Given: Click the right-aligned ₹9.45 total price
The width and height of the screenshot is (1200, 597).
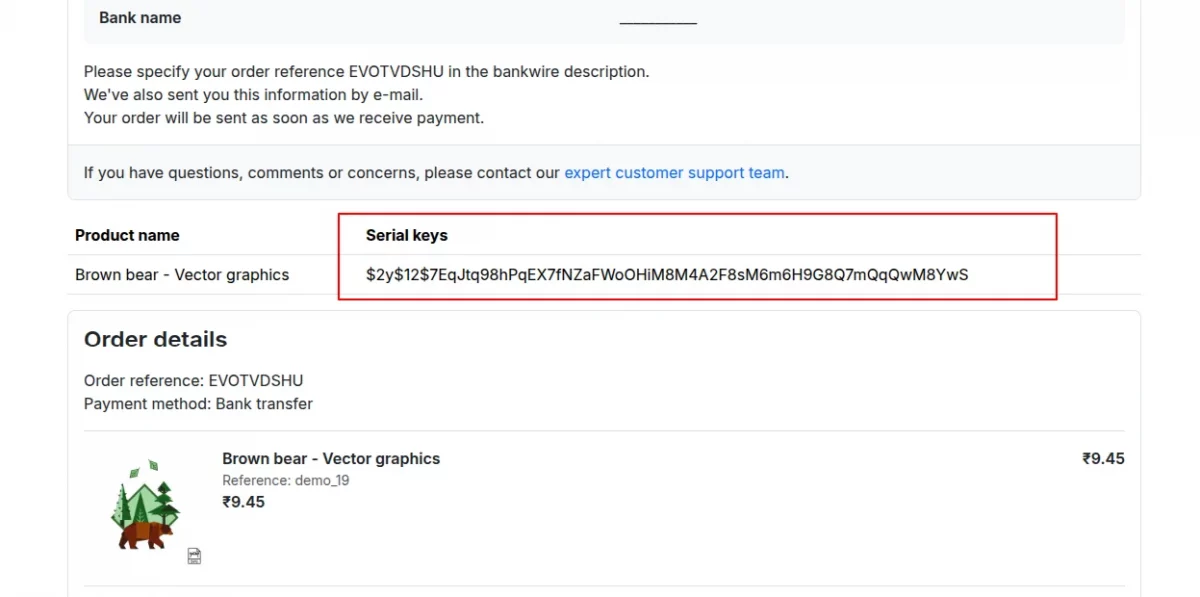Looking at the screenshot, I should (1103, 458).
